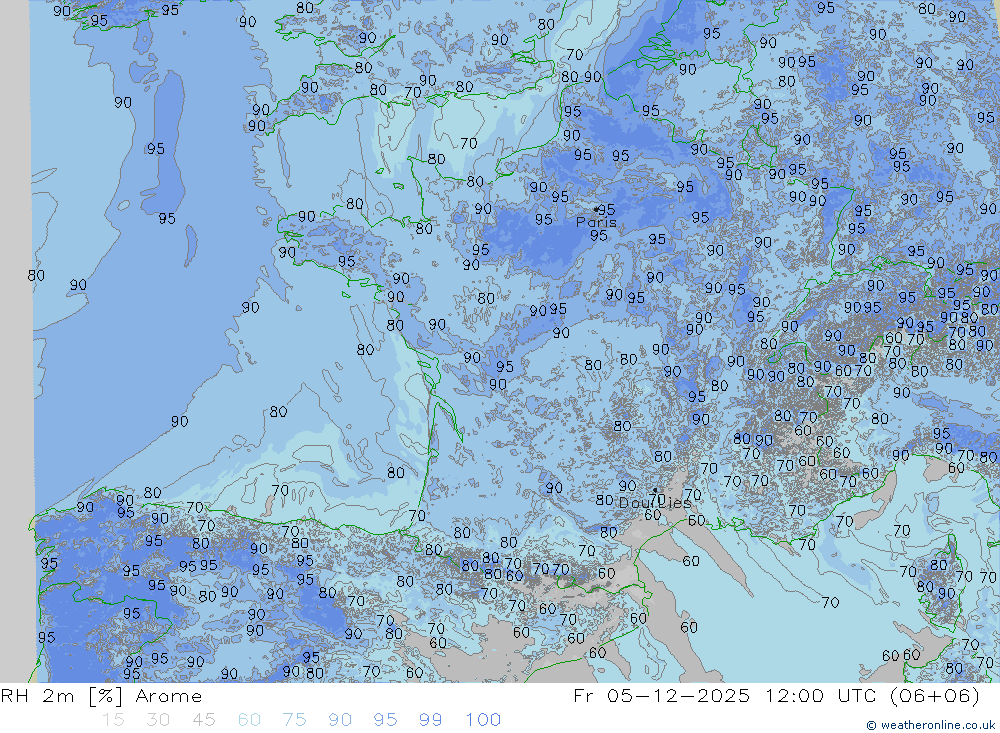Open the weatheronline.co.uk link
The width and height of the screenshot is (1000, 733).
pyautogui.click(x=930, y=725)
